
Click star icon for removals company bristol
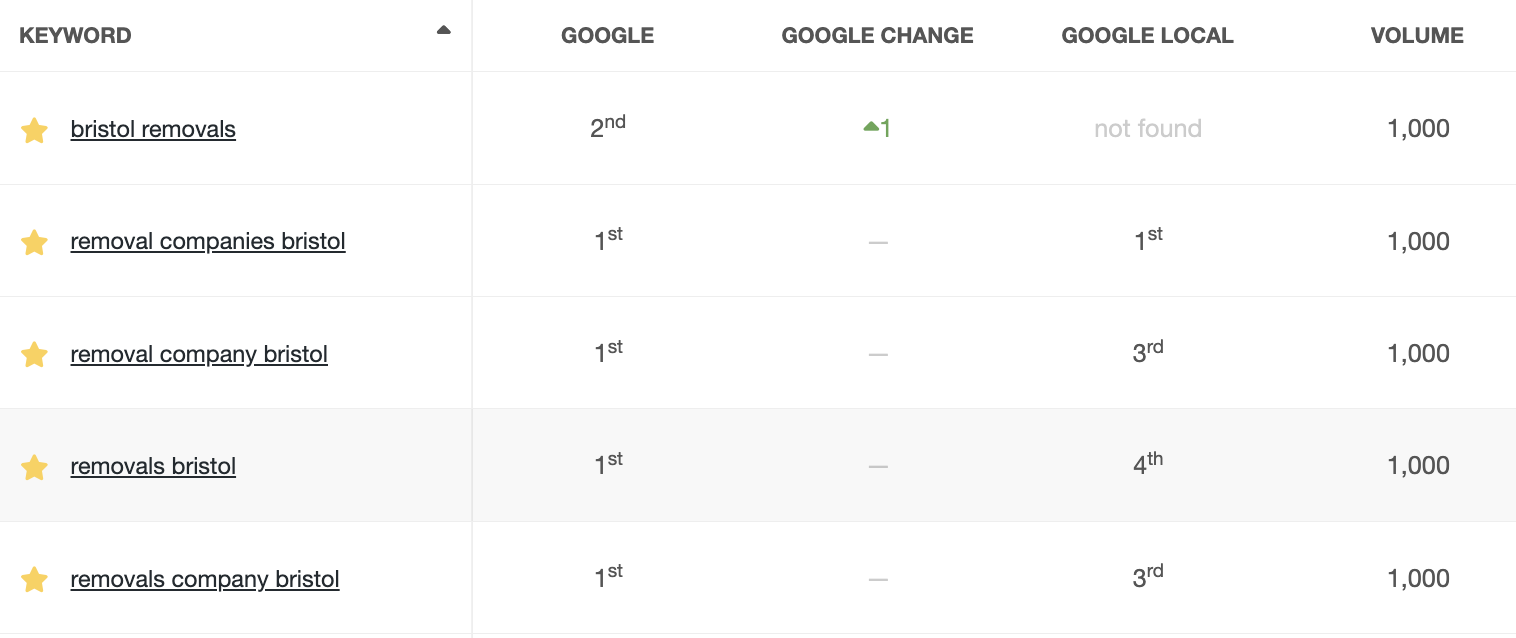34,580
